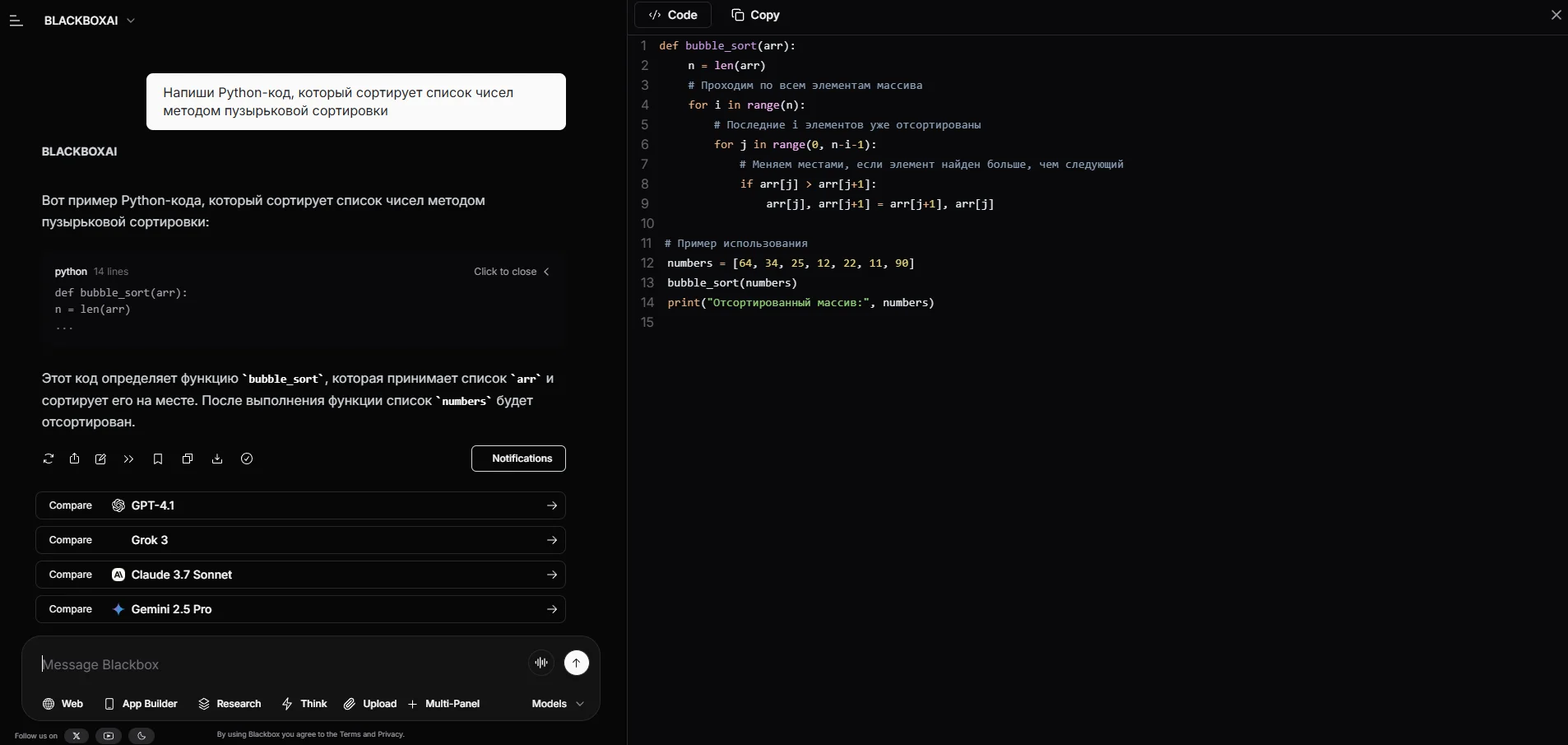Bookmark the response
This screenshot has height=745, width=1568.
point(158,459)
